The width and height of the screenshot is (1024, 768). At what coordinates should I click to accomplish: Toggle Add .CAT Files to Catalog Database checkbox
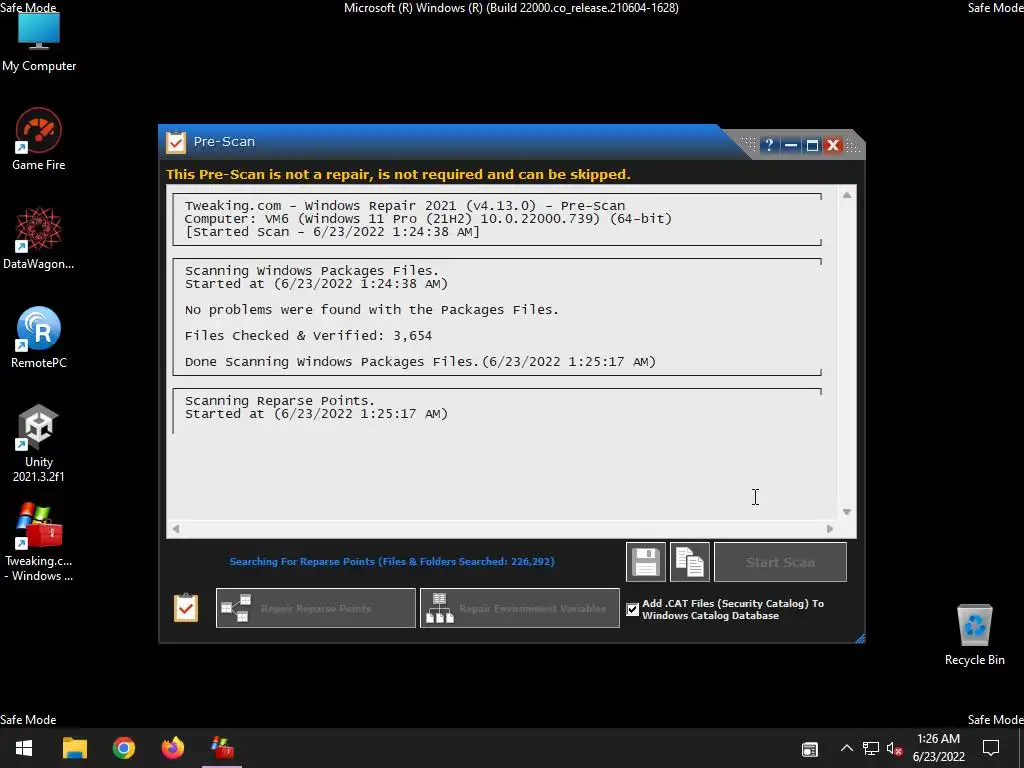pyautogui.click(x=632, y=609)
